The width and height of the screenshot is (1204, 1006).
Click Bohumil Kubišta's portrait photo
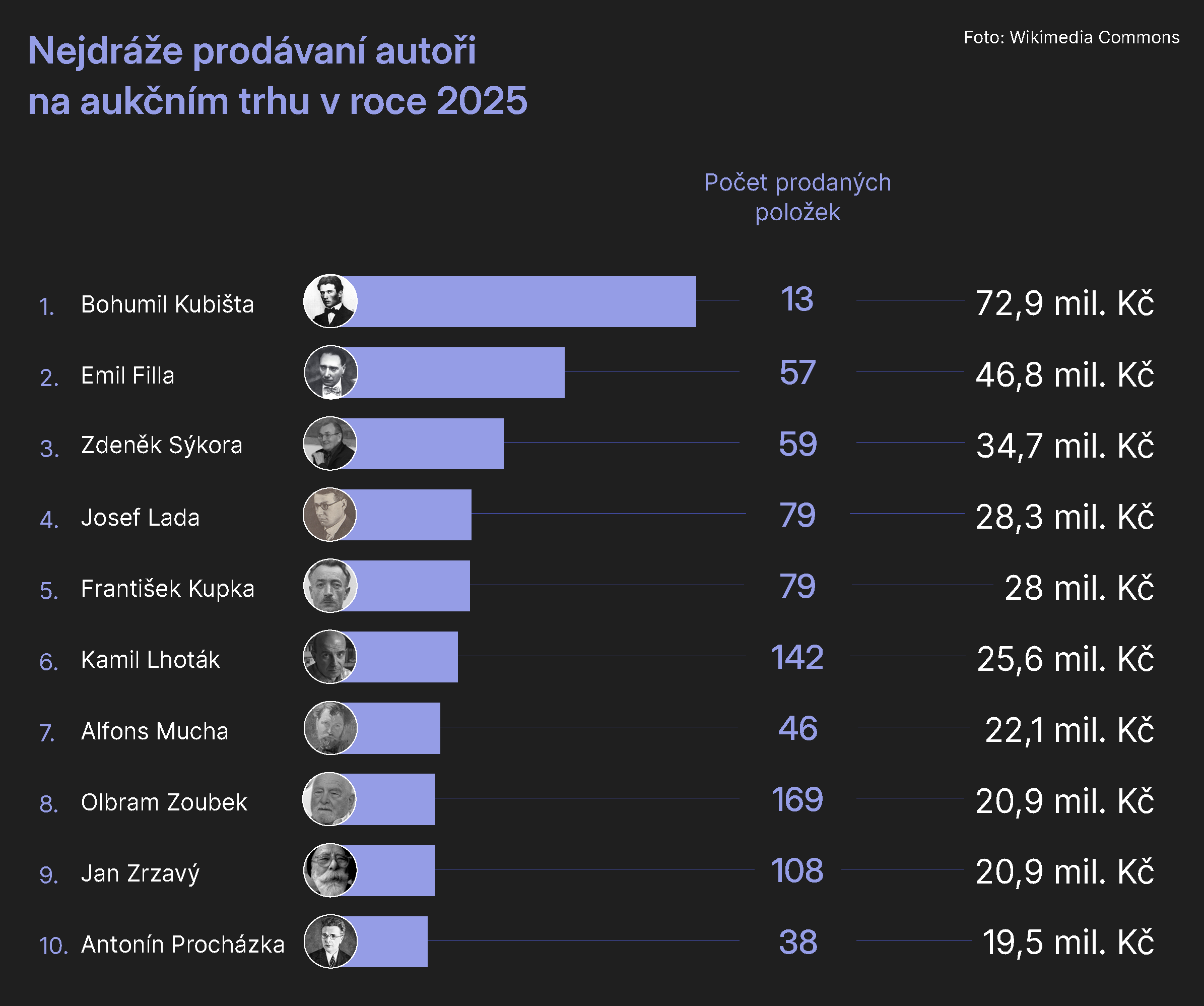330,301
